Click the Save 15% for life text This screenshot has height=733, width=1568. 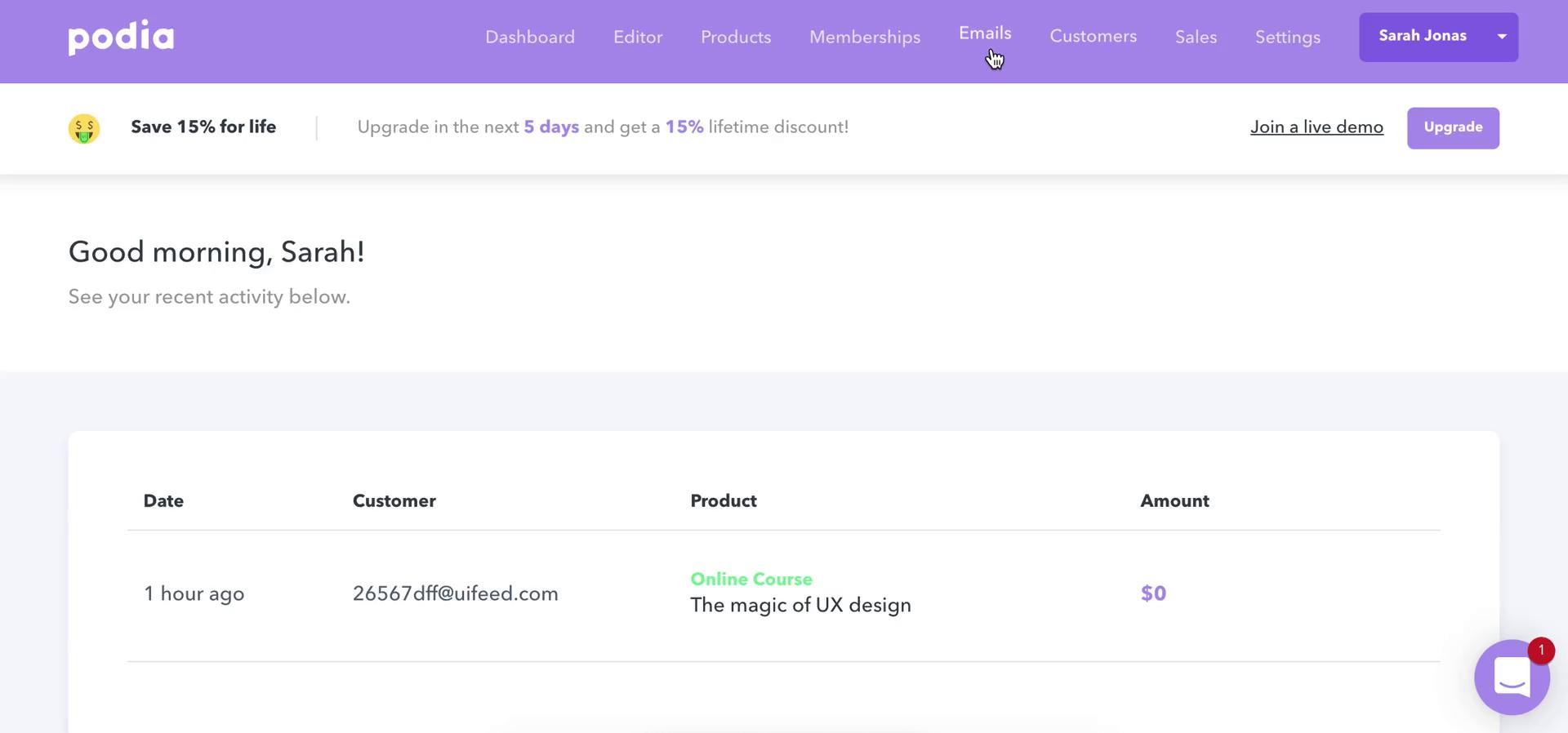click(203, 127)
